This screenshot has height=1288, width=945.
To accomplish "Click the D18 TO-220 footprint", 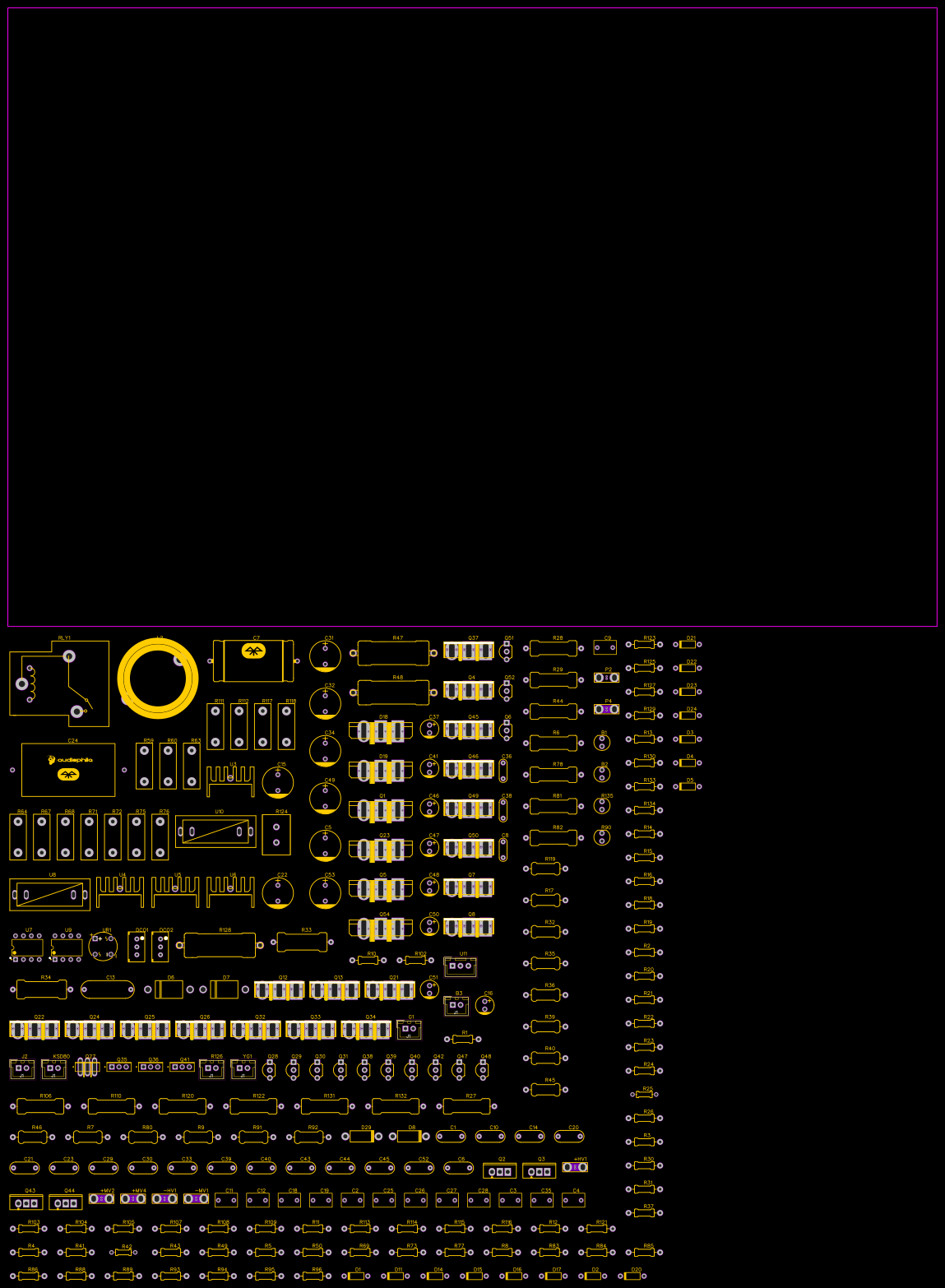I will point(381,731).
